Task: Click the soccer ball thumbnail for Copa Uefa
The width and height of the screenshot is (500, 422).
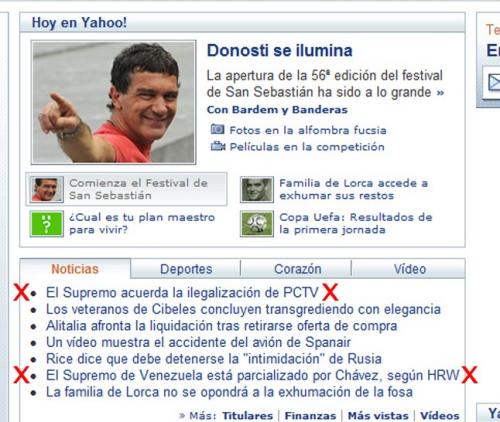Action: (x=257, y=224)
